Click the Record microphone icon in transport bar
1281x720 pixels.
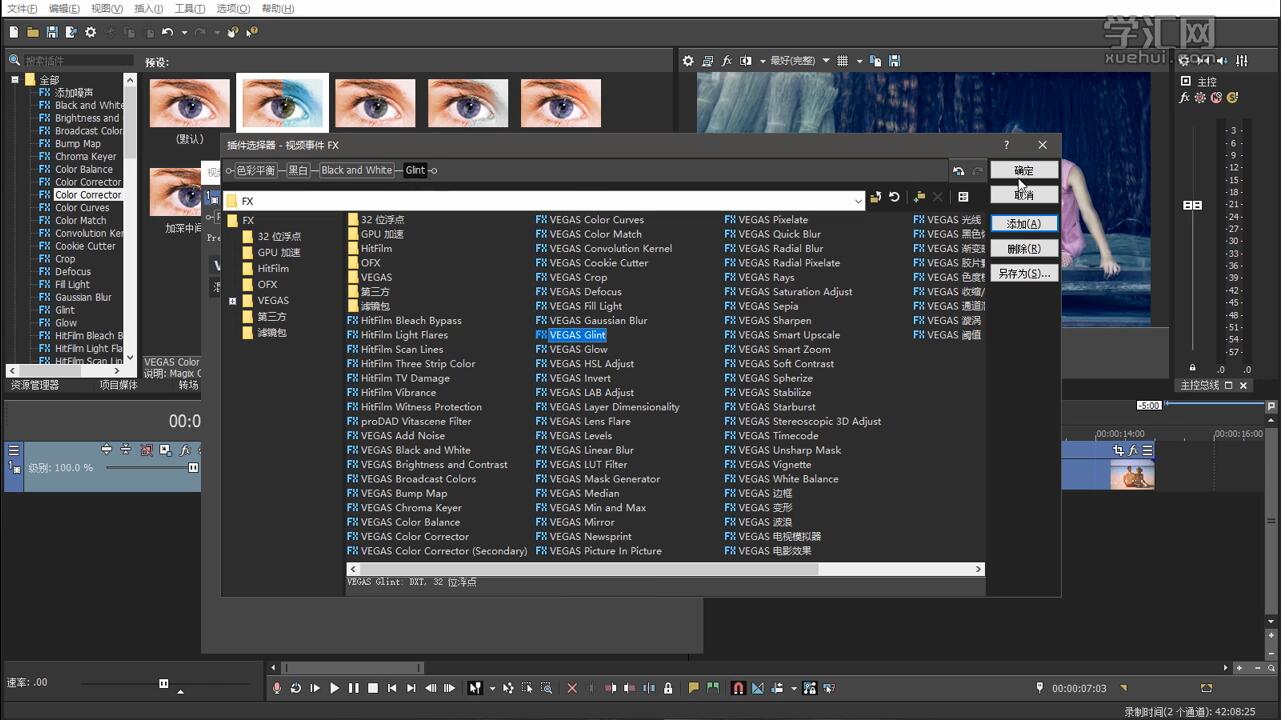pyautogui.click(x=277, y=688)
